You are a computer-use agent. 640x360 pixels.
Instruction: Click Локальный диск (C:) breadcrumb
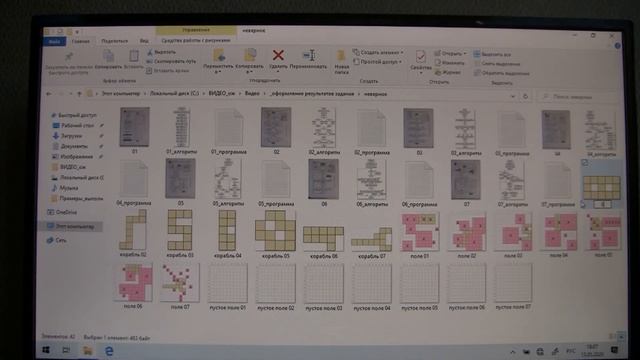[x=174, y=93]
